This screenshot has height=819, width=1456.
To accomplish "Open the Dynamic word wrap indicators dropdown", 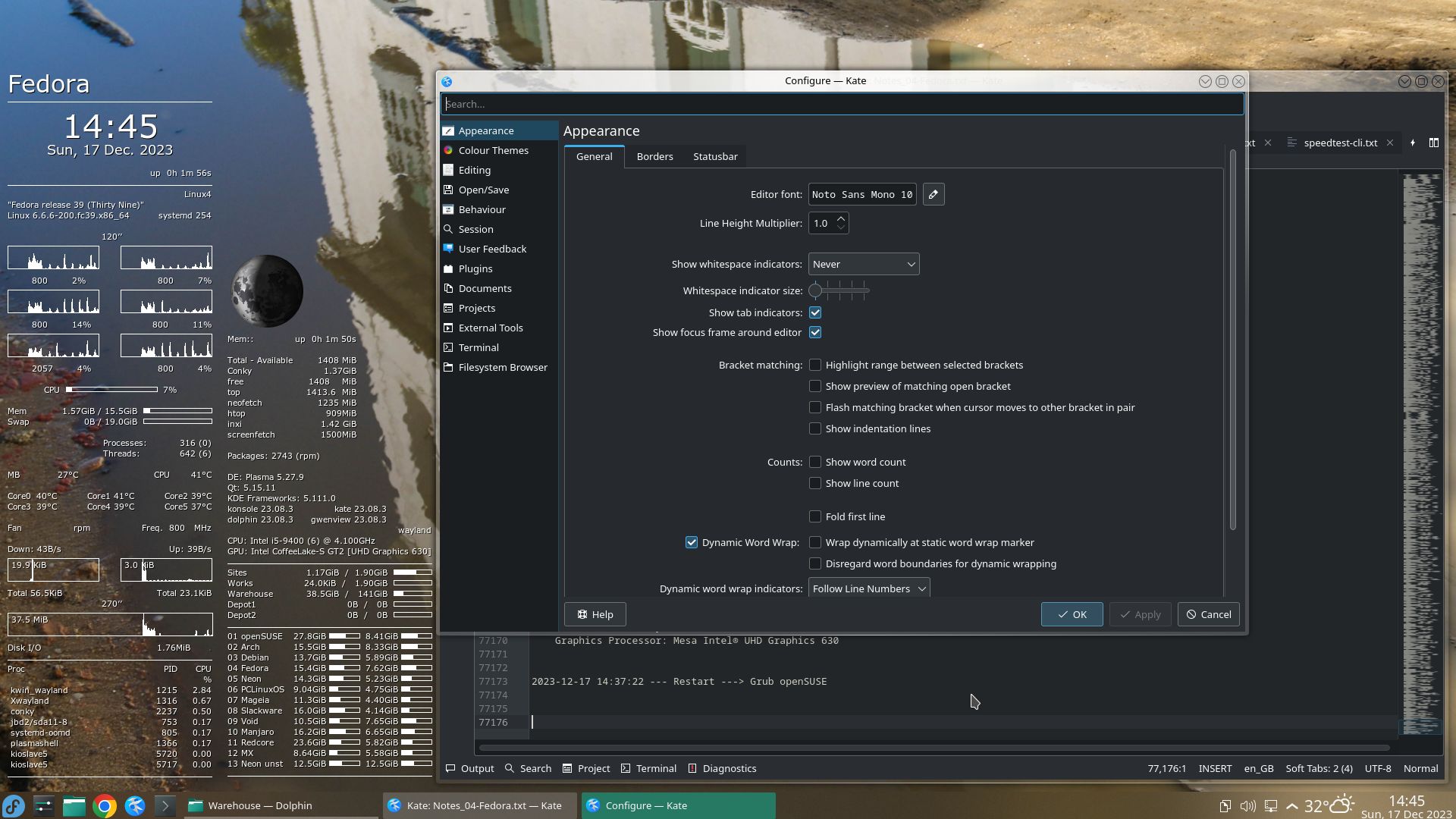I will [868, 588].
